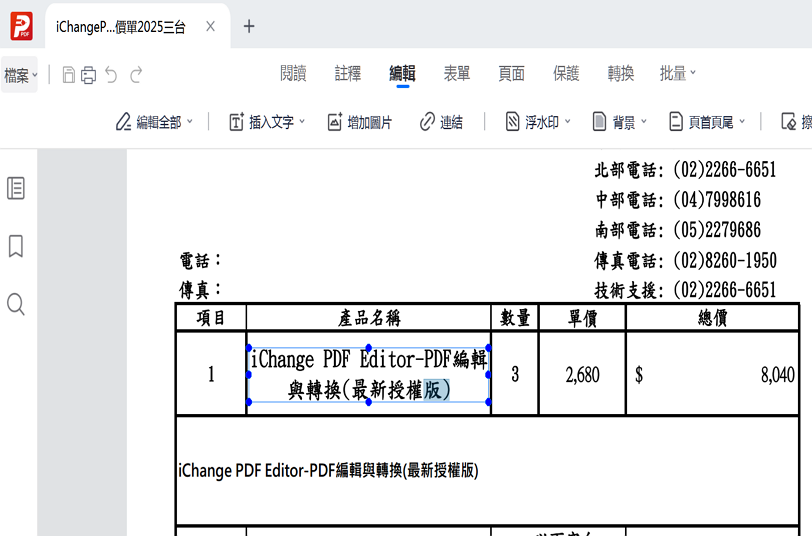Open the page thumbnails sidebar panel
This screenshot has width=812, height=536.
click(x=16, y=188)
